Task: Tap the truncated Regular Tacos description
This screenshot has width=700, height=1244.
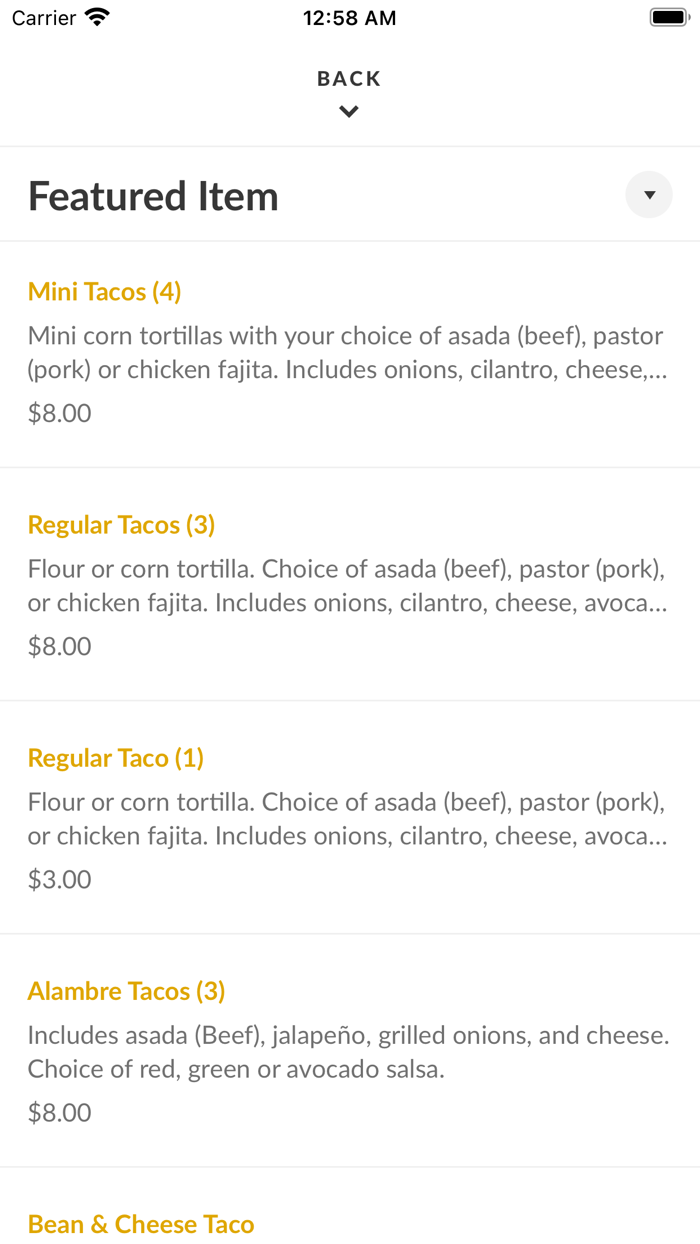Action: (x=346, y=585)
